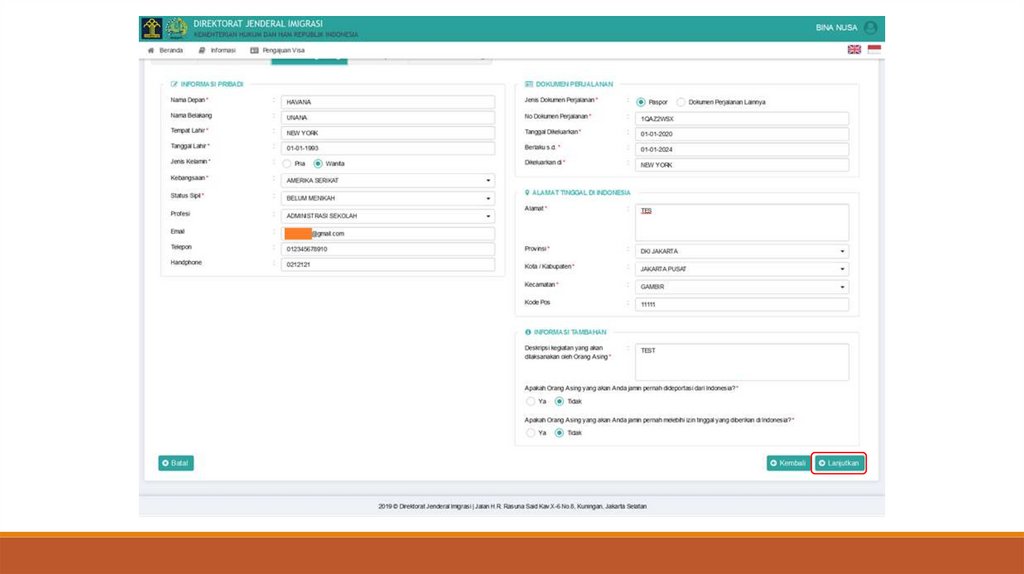
Task: Select the Pria gender radio button
Action: click(287, 164)
